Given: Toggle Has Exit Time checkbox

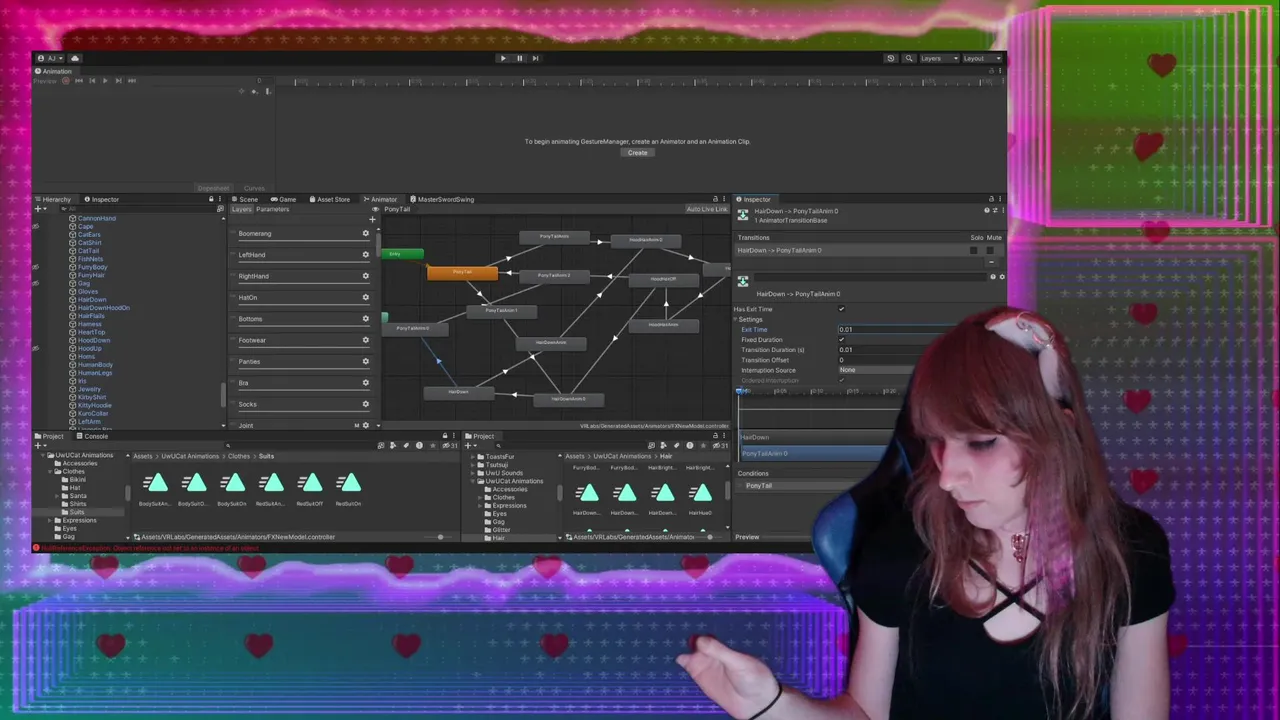Looking at the screenshot, I should pos(841,309).
